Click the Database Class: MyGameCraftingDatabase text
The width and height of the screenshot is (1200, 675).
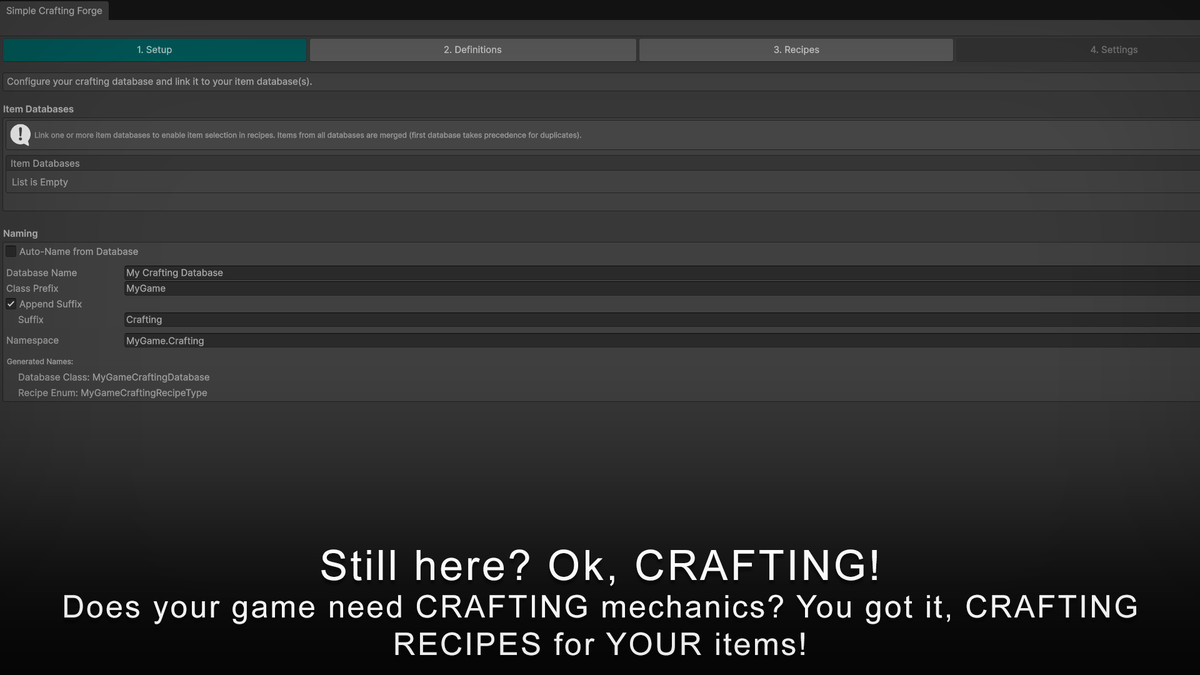(x=113, y=377)
